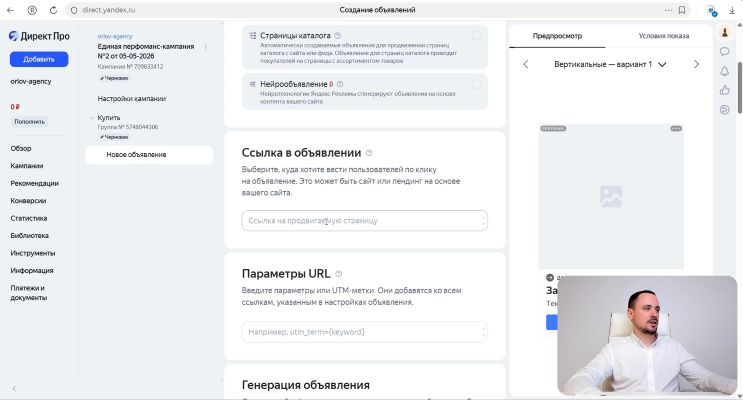Screen dimensions: 743x400
Task: Open Платежи и документы in left menu
Action: coord(29,293)
